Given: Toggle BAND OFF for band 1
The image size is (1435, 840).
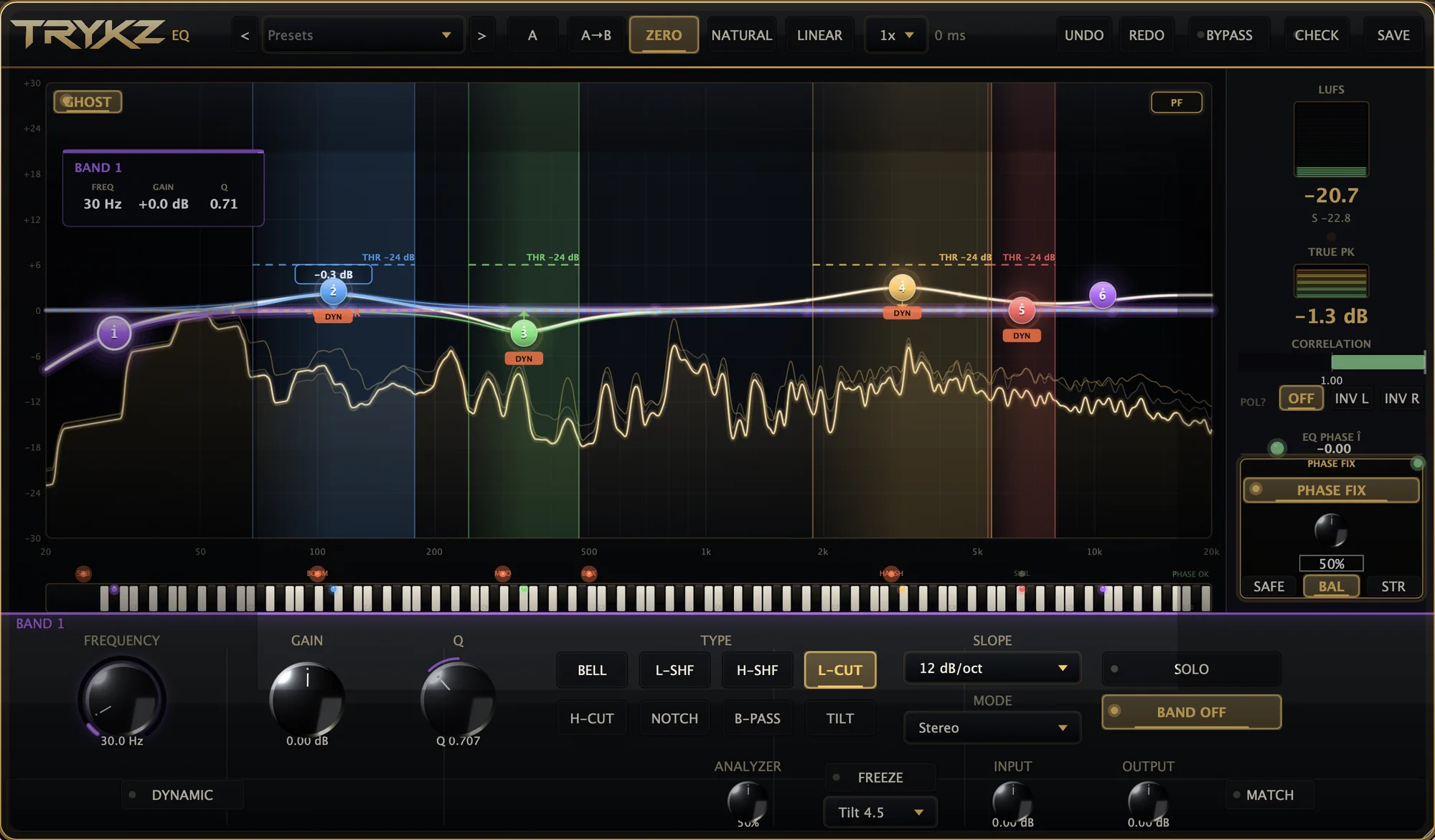Looking at the screenshot, I should pos(1191,712).
